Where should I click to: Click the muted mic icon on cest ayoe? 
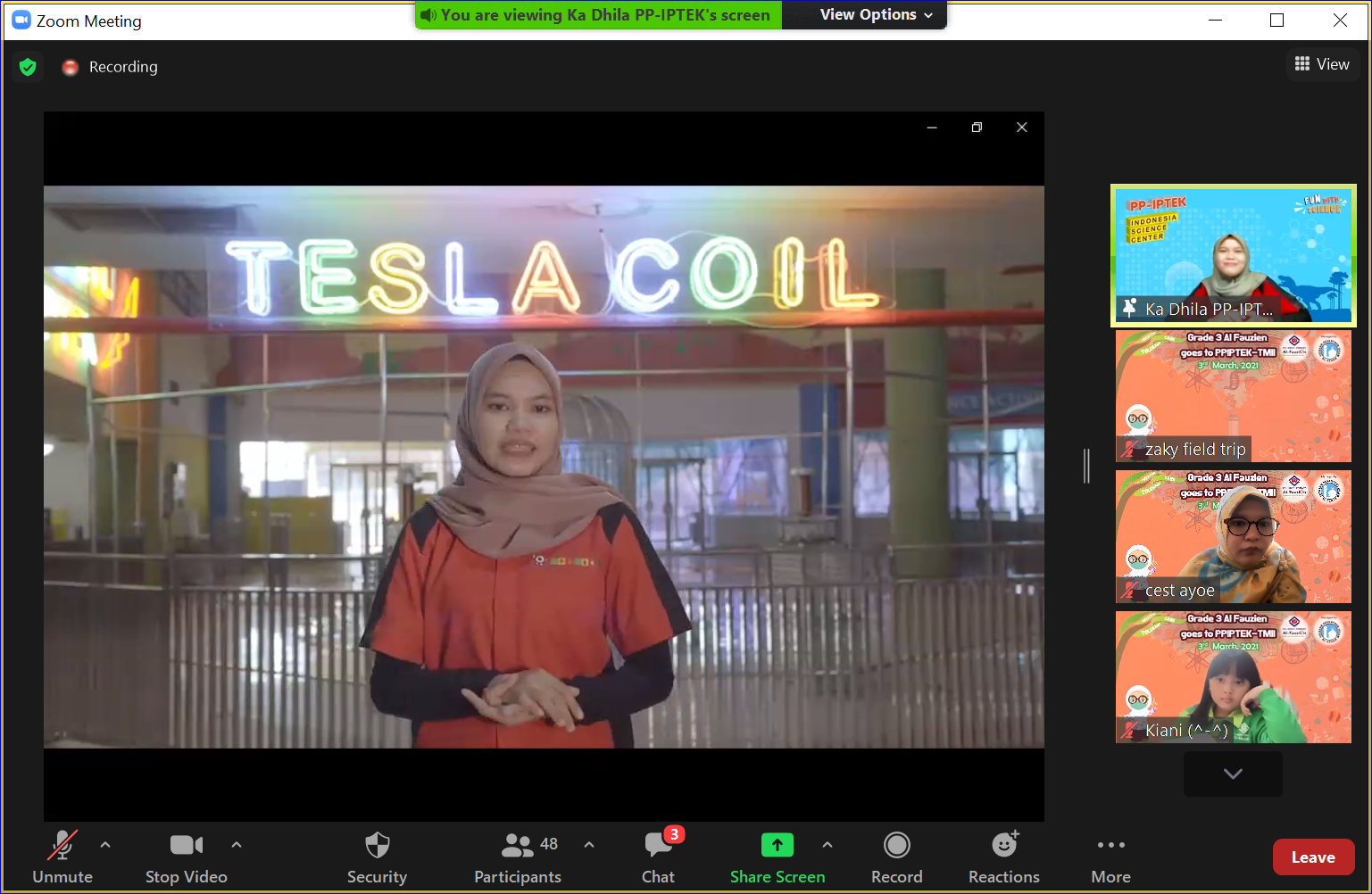coord(1130,590)
